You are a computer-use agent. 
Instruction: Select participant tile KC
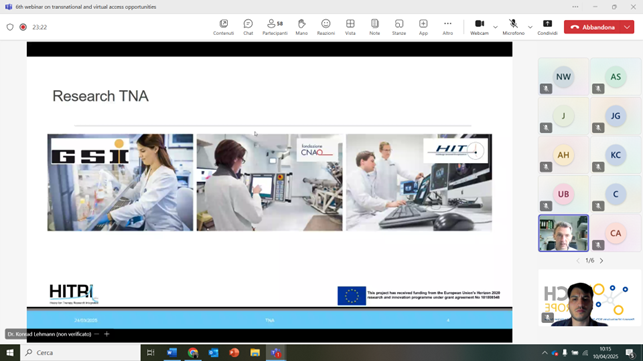pos(616,155)
